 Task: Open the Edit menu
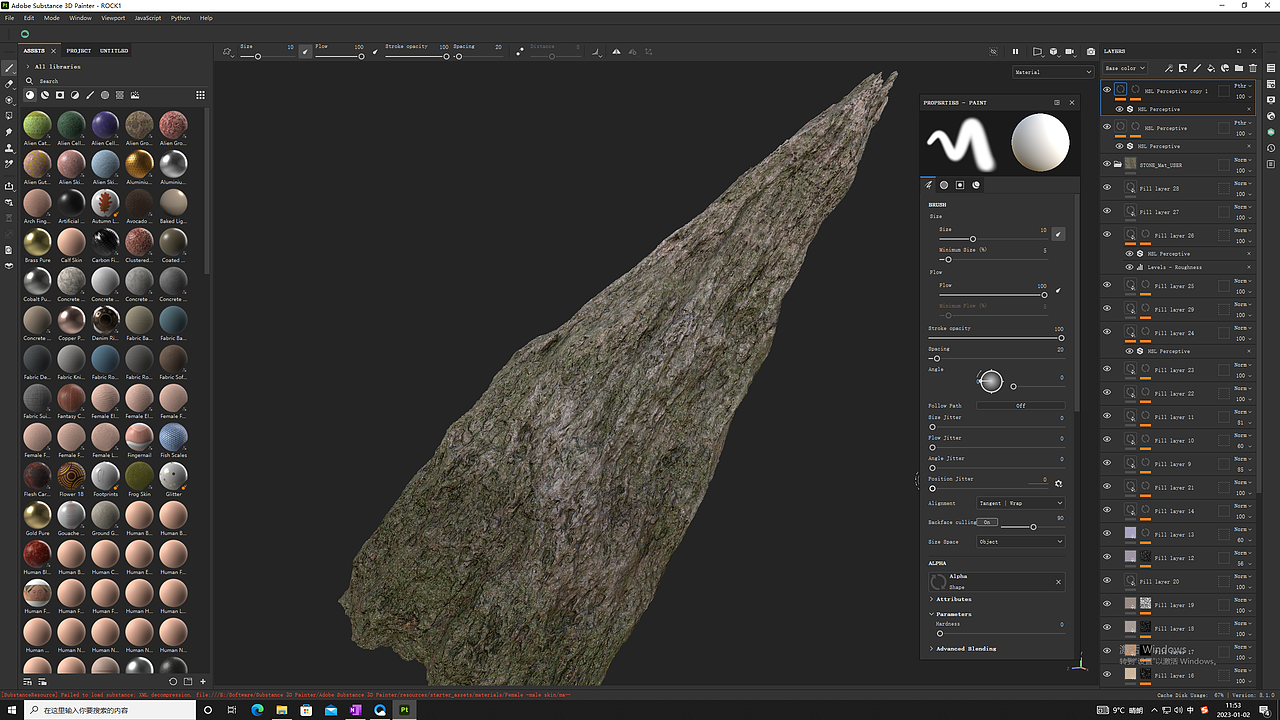(x=29, y=18)
